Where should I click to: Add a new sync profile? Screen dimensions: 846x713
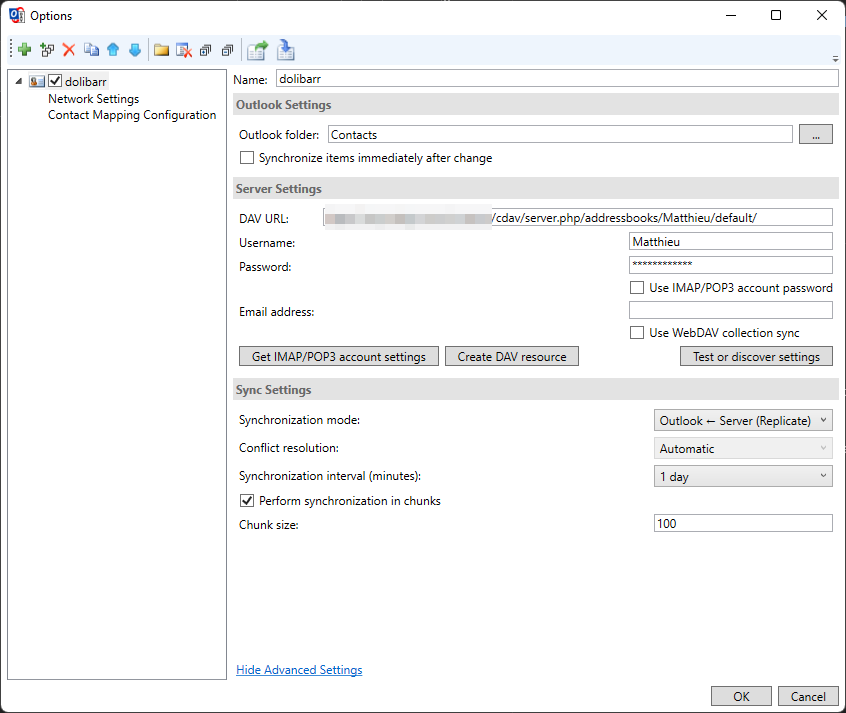click(x=23, y=49)
